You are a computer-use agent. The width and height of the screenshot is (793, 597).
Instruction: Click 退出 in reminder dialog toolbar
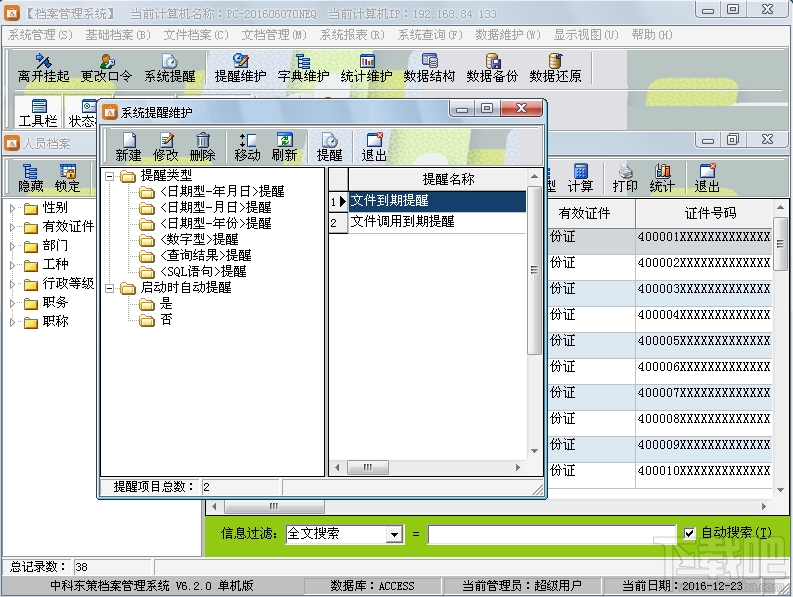[374, 147]
